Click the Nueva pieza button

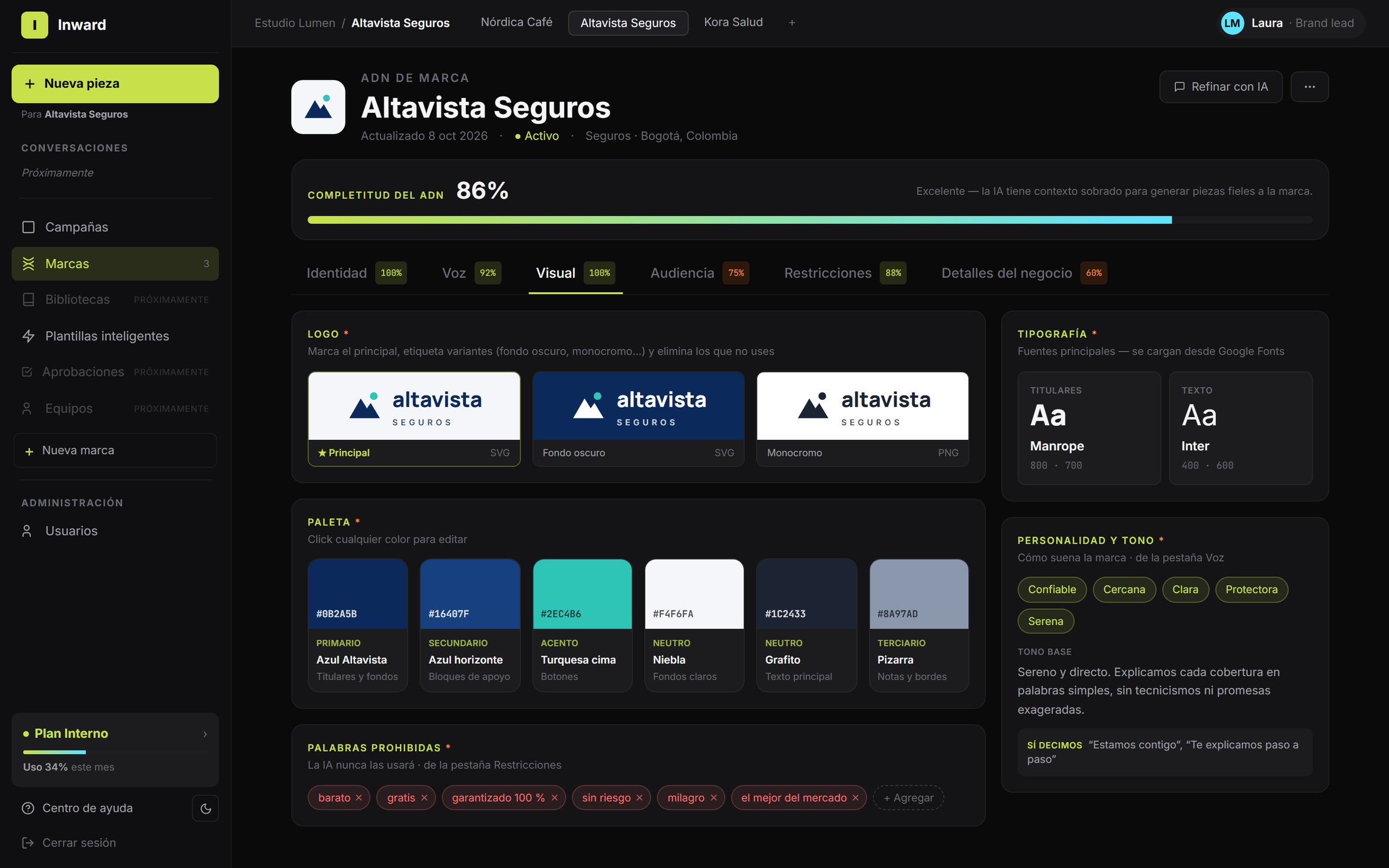[x=115, y=84]
